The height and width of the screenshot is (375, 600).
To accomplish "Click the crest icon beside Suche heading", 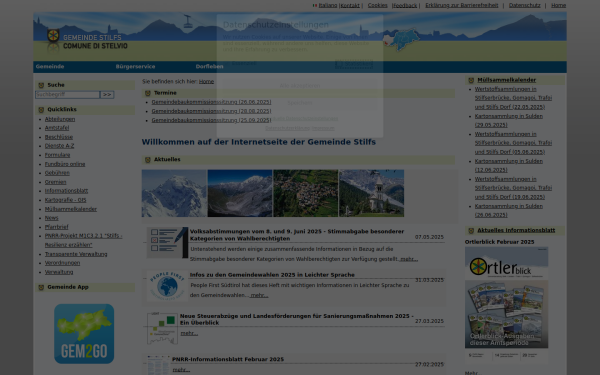I will (41, 85).
